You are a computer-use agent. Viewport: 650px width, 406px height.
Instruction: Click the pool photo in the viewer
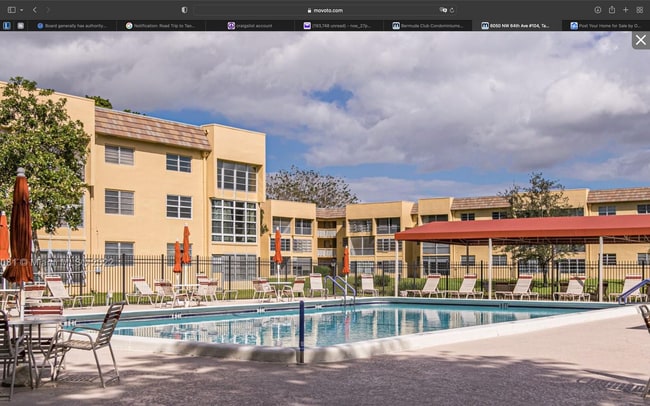point(325,219)
